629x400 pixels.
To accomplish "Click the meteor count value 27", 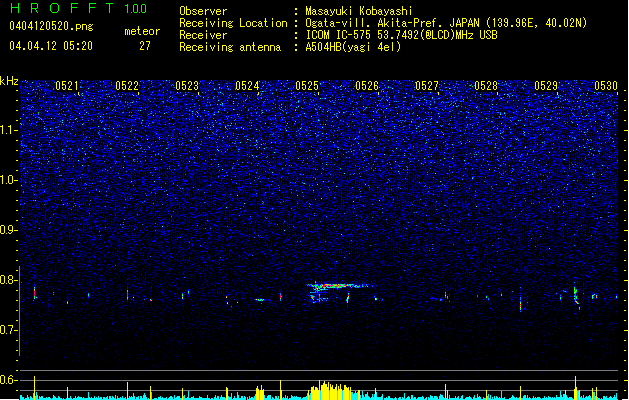I will pyautogui.click(x=145, y=46).
